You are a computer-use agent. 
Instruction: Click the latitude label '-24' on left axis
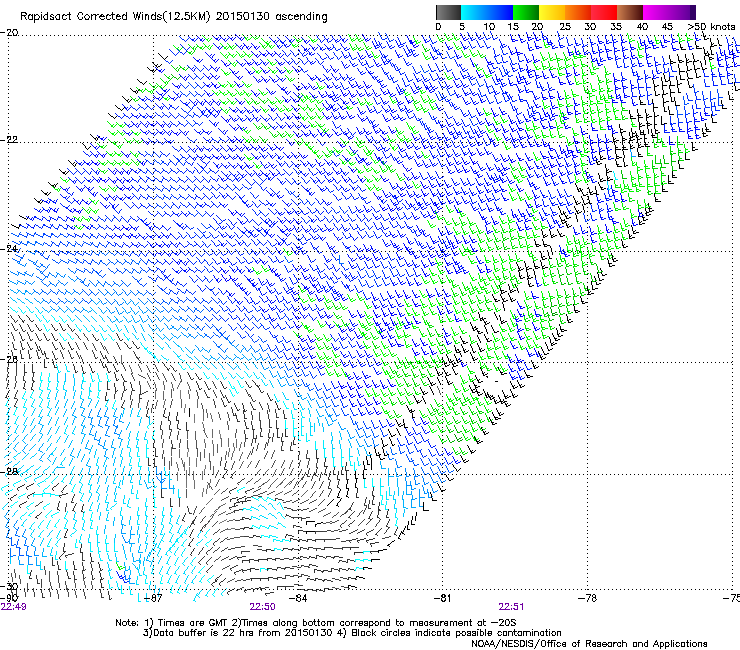[9, 249]
